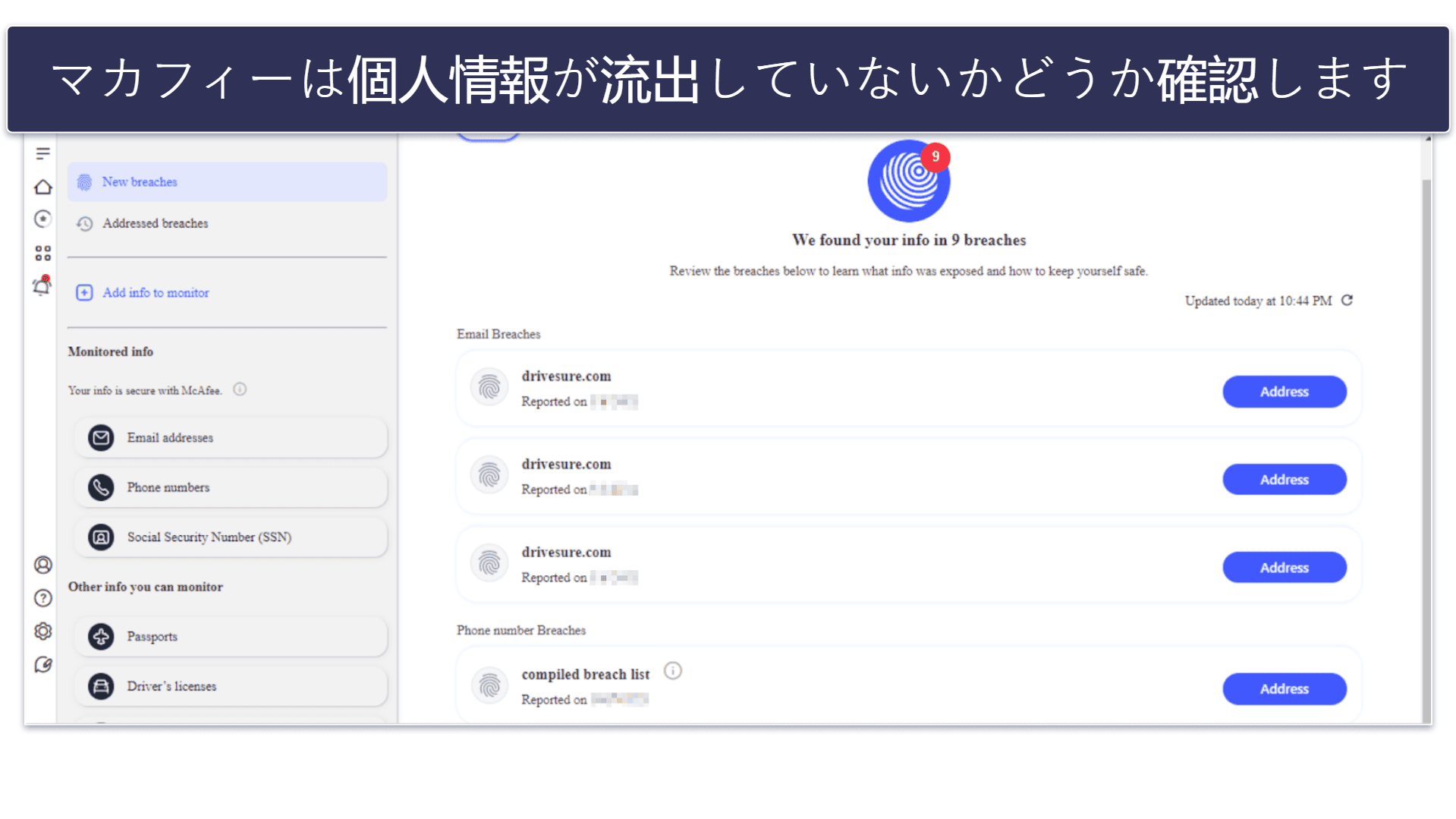Select the New breaches tab
Screen dimensions: 1456x819
227,182
